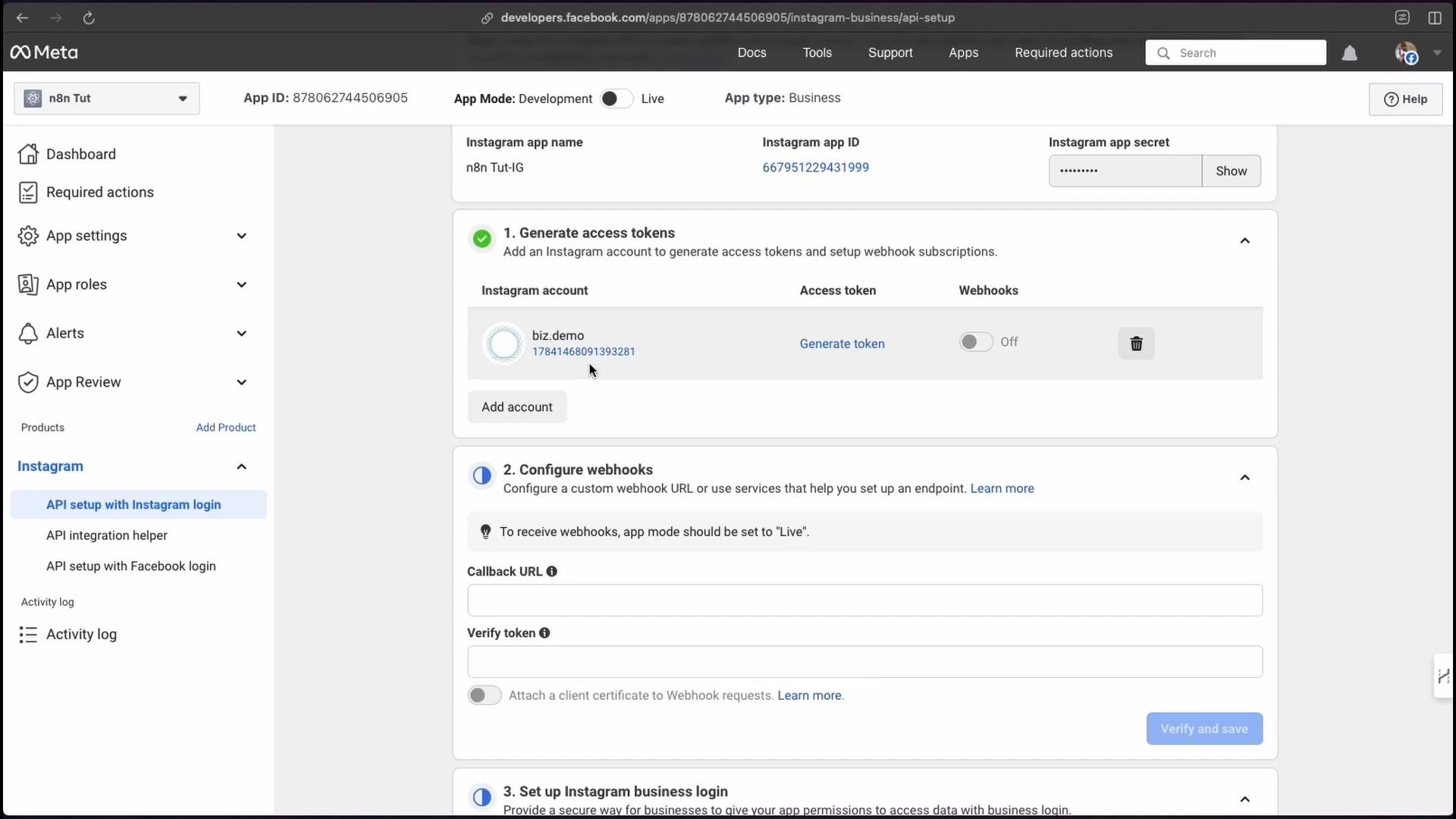This screenshot has height=819, width=1456.
Task: Go back with the browser back arrow
Action: pyautogui.click(x=22, y=17)
